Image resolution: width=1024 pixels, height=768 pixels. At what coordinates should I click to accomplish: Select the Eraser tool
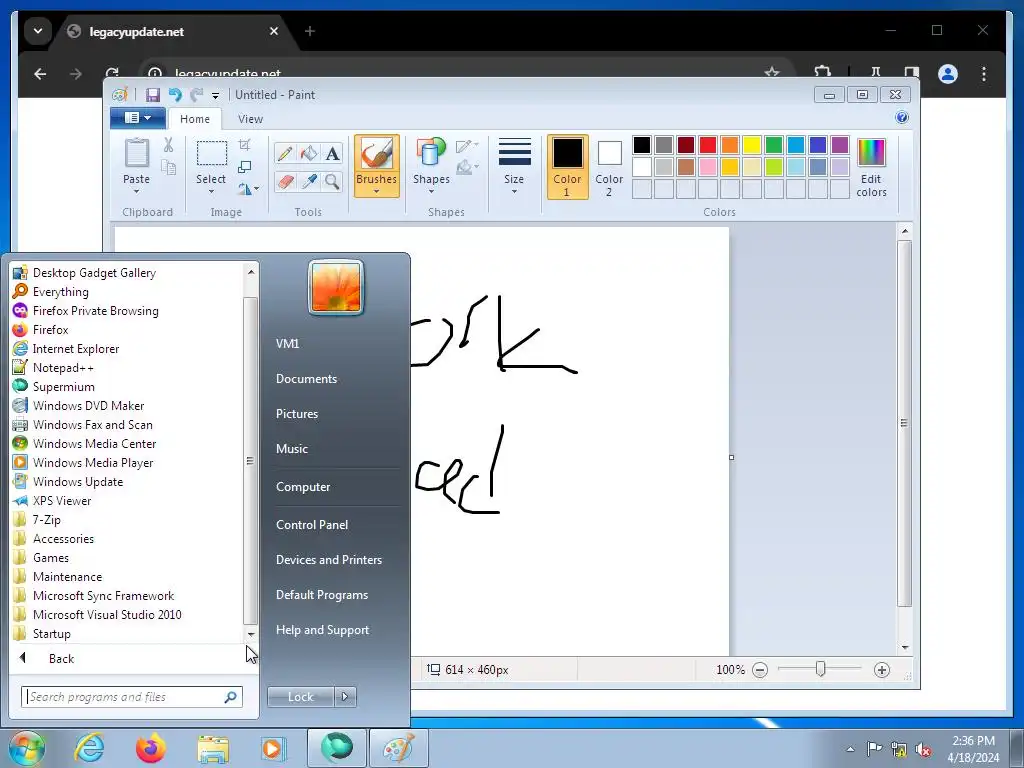(x=285, y=181)
